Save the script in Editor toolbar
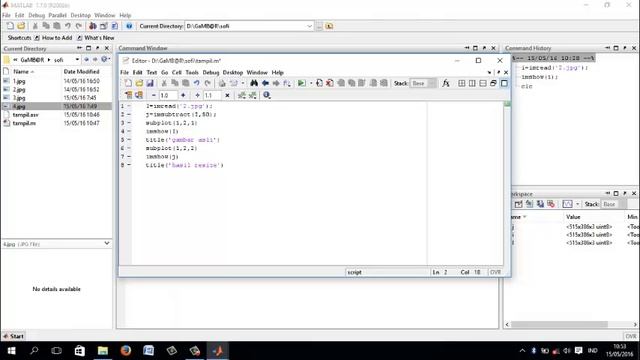Viewport: 640px width, 360px height. click(150, 83)
